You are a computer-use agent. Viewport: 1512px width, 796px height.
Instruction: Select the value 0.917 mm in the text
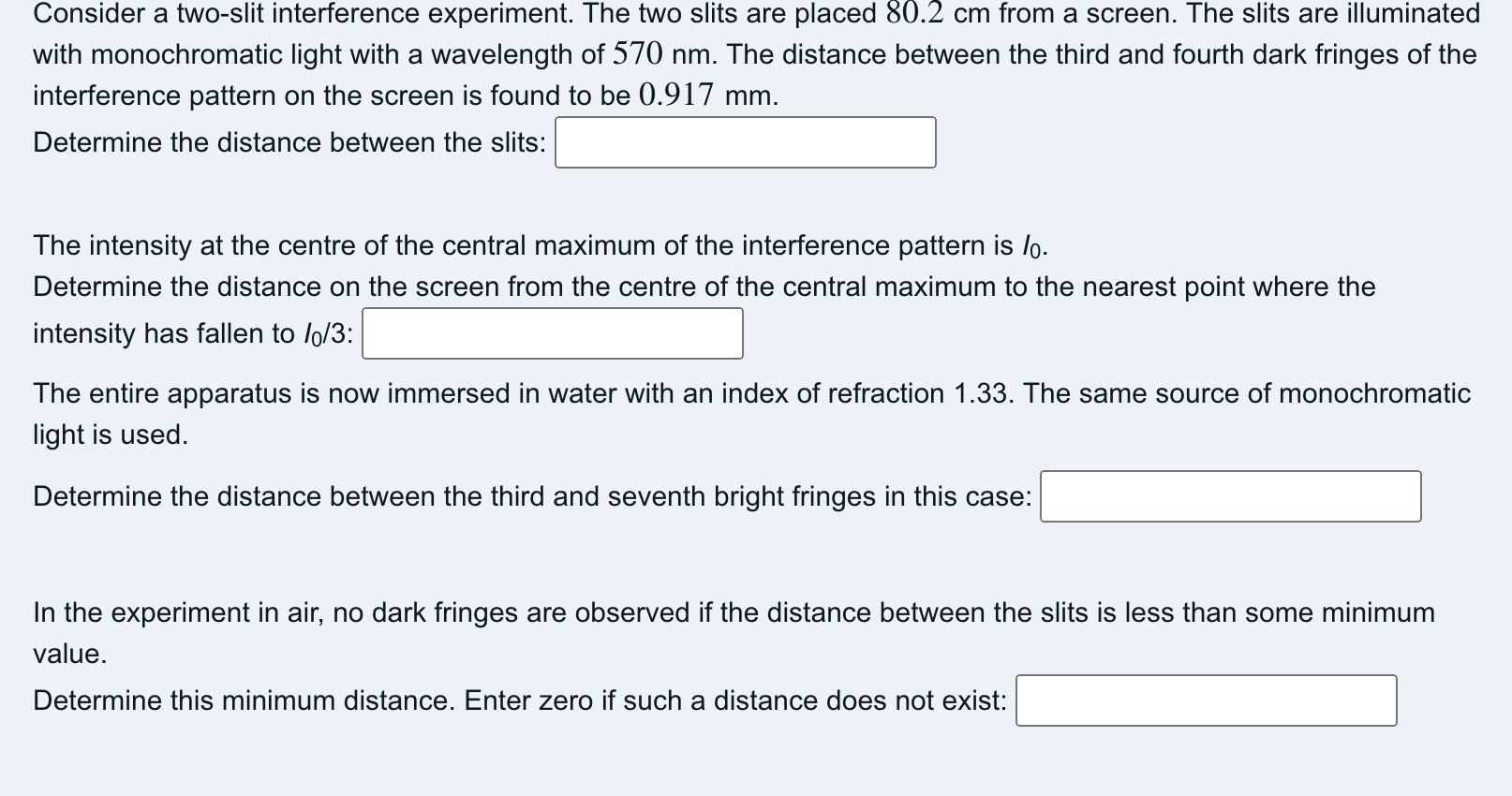pyautogui.click(x=673, y=94)
